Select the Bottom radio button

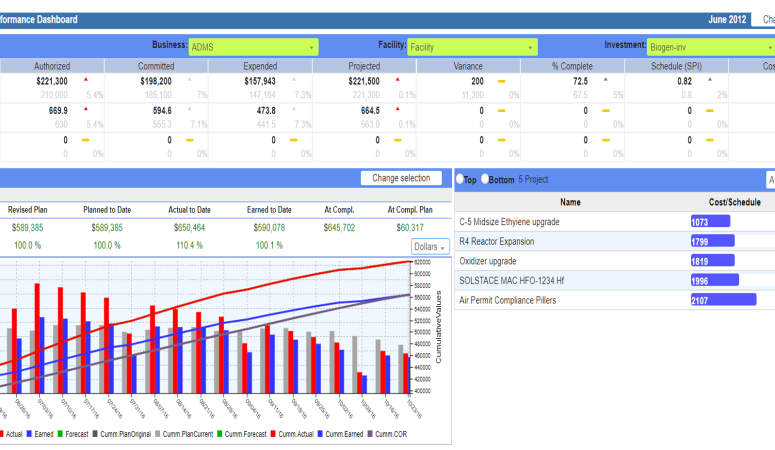tap(484, 179)
